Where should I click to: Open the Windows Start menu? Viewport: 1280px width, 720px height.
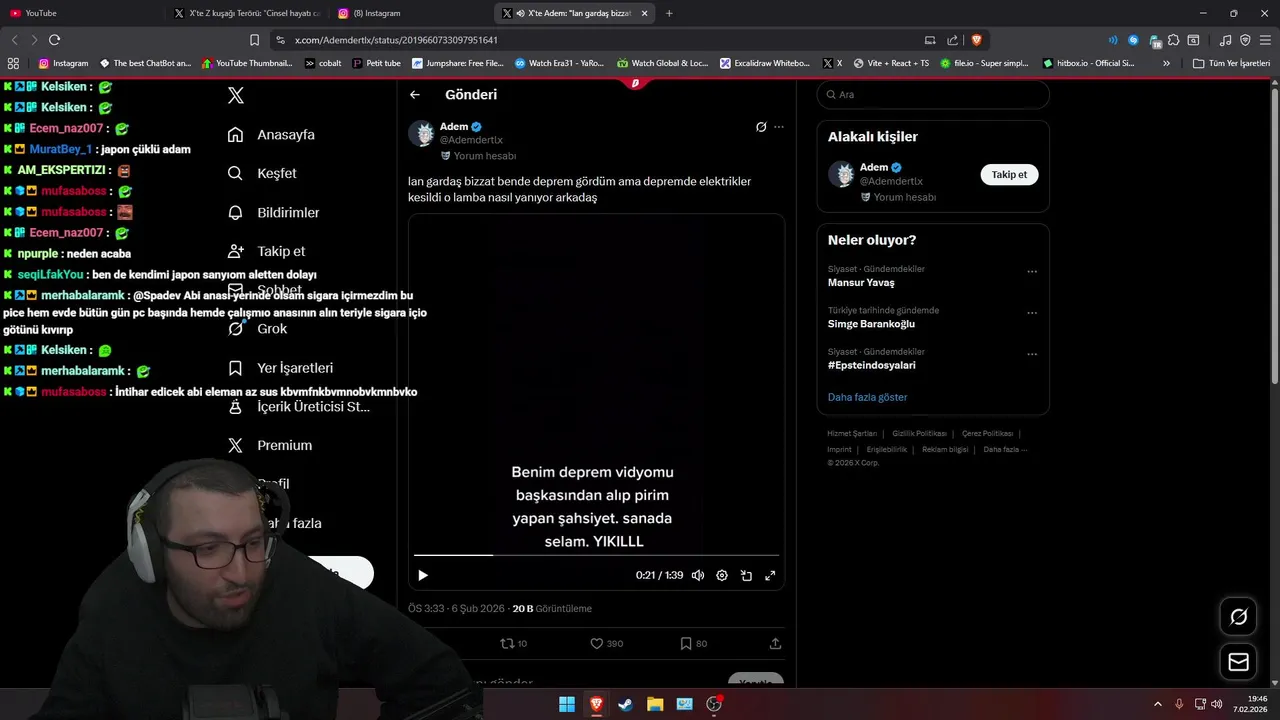(567, 704)
